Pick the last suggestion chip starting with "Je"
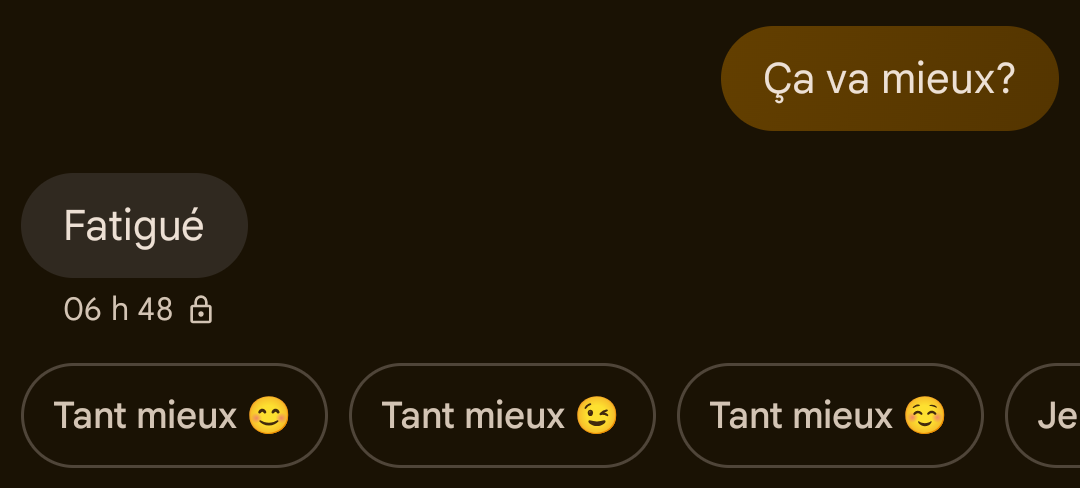 (x=1043, y=415)
